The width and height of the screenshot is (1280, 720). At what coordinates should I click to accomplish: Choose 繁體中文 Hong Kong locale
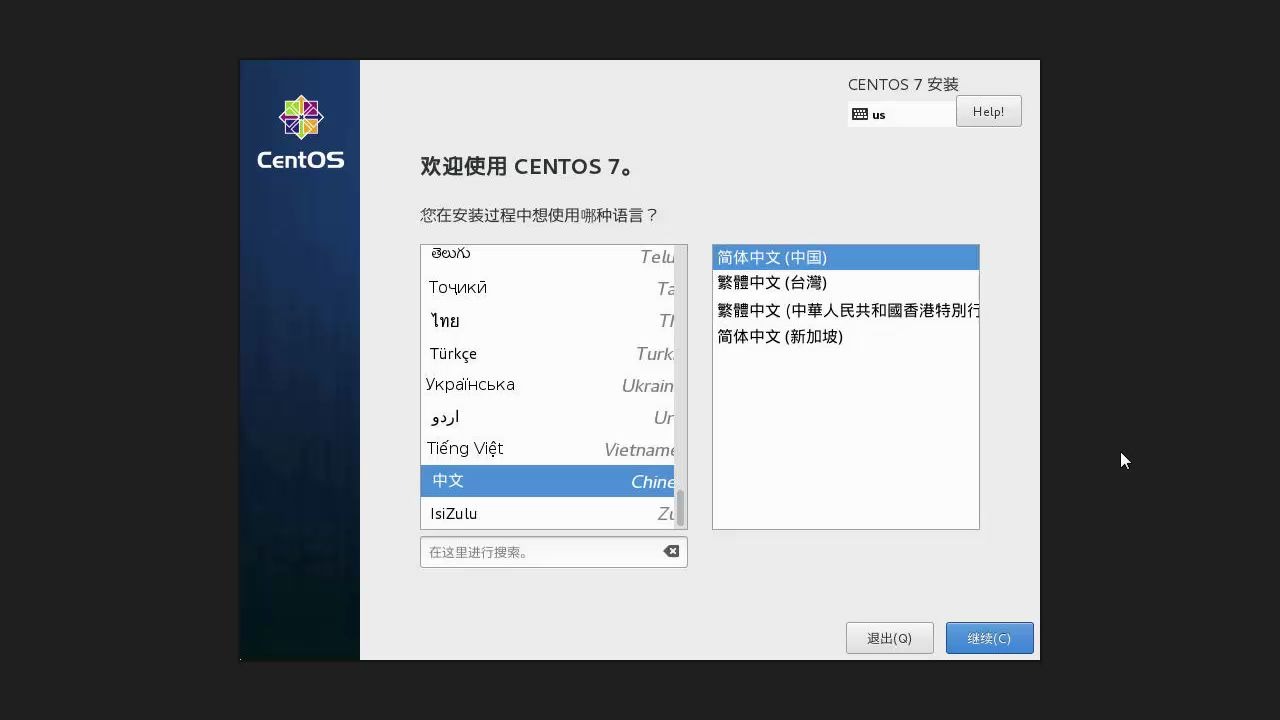click(845, 310)
